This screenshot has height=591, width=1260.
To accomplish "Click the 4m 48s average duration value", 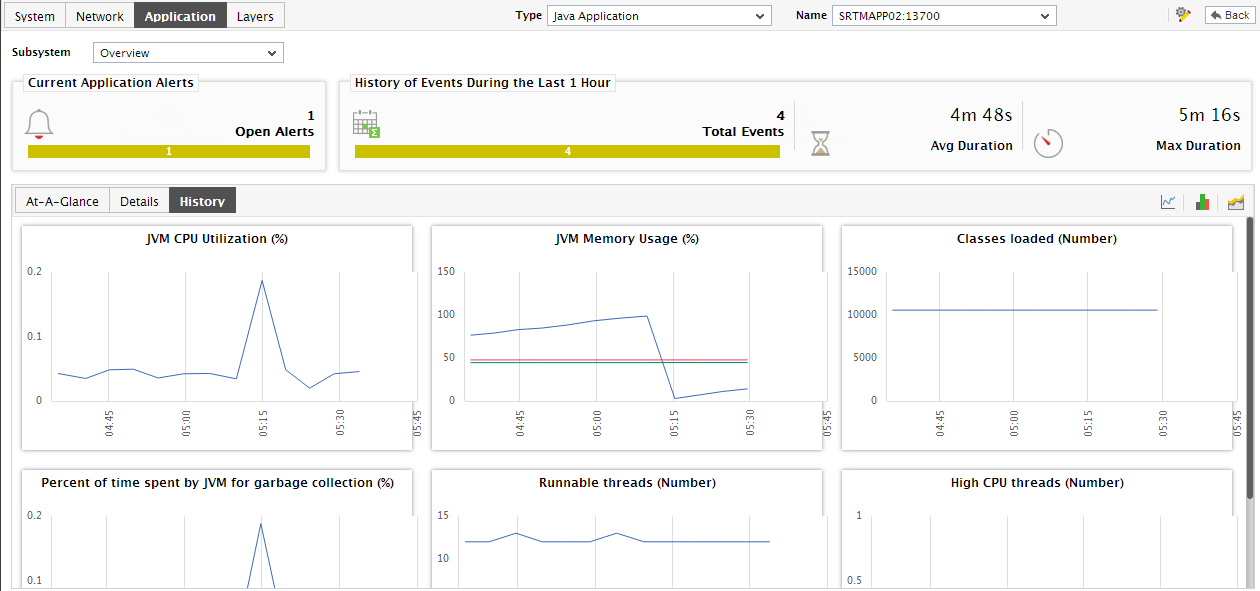I will 981,115.
